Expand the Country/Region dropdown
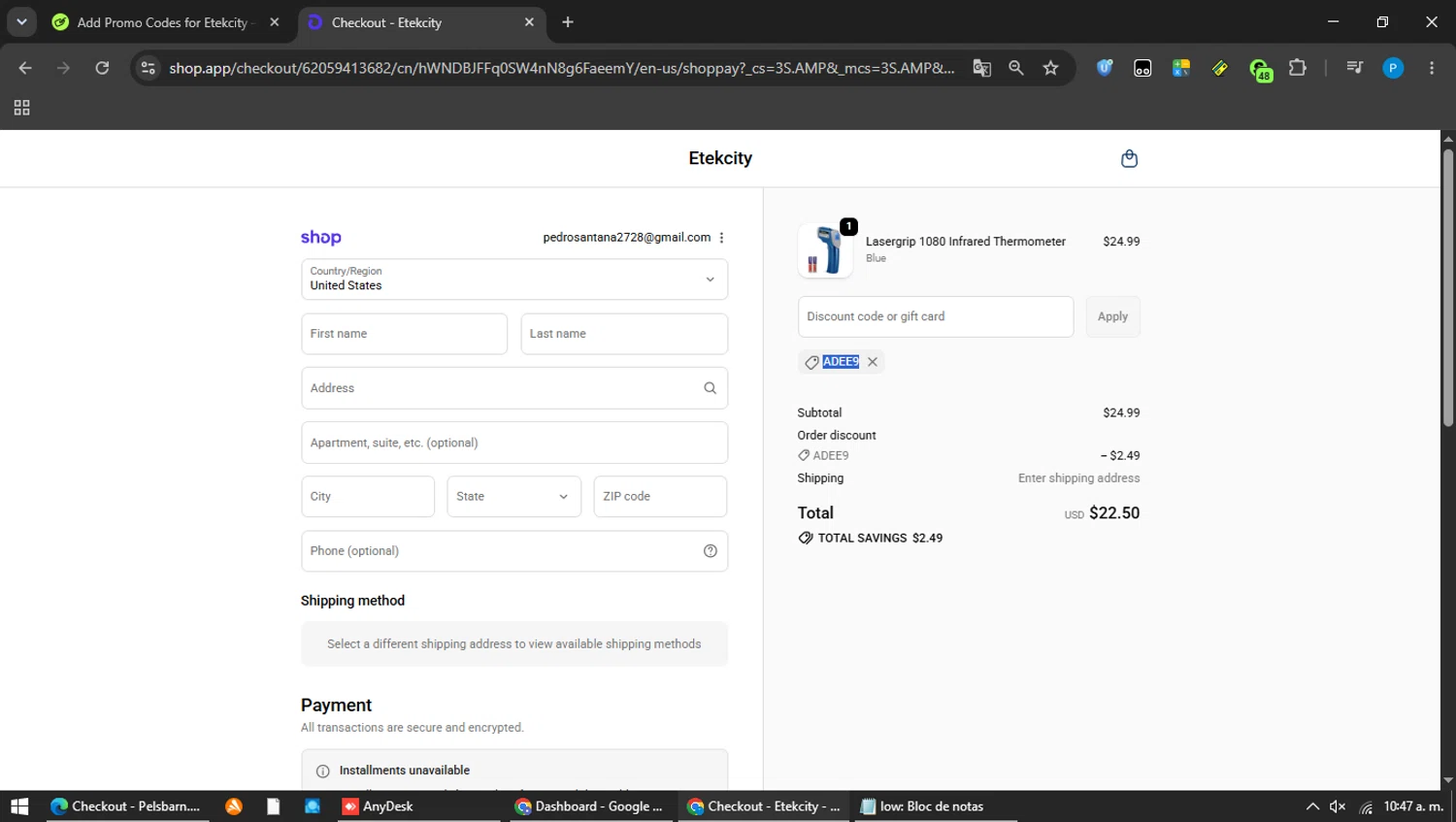Image resolution: width=1456 pixels, height=822 pixels. pos(514,279)
